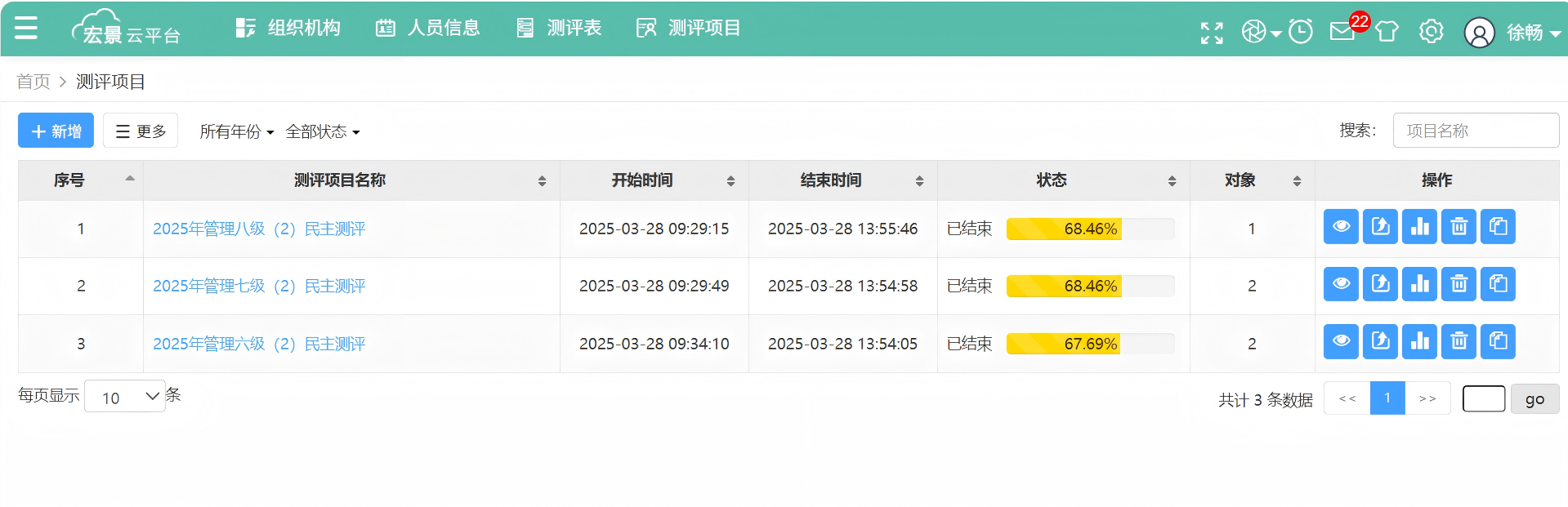The width and height of the screenshot is (1568, 507).
Task: Click the T-shirt theme icon
Action: click(x=1387, y=32)
